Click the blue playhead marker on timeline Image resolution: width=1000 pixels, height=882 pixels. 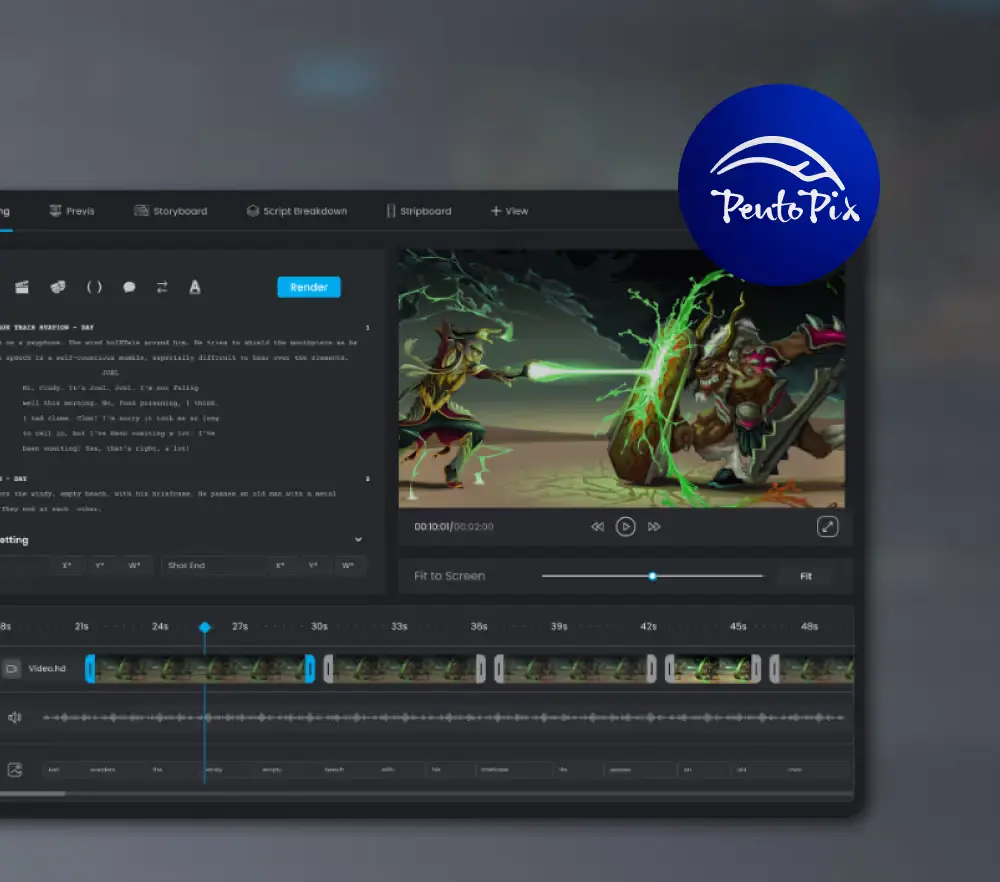coord(205,628)
